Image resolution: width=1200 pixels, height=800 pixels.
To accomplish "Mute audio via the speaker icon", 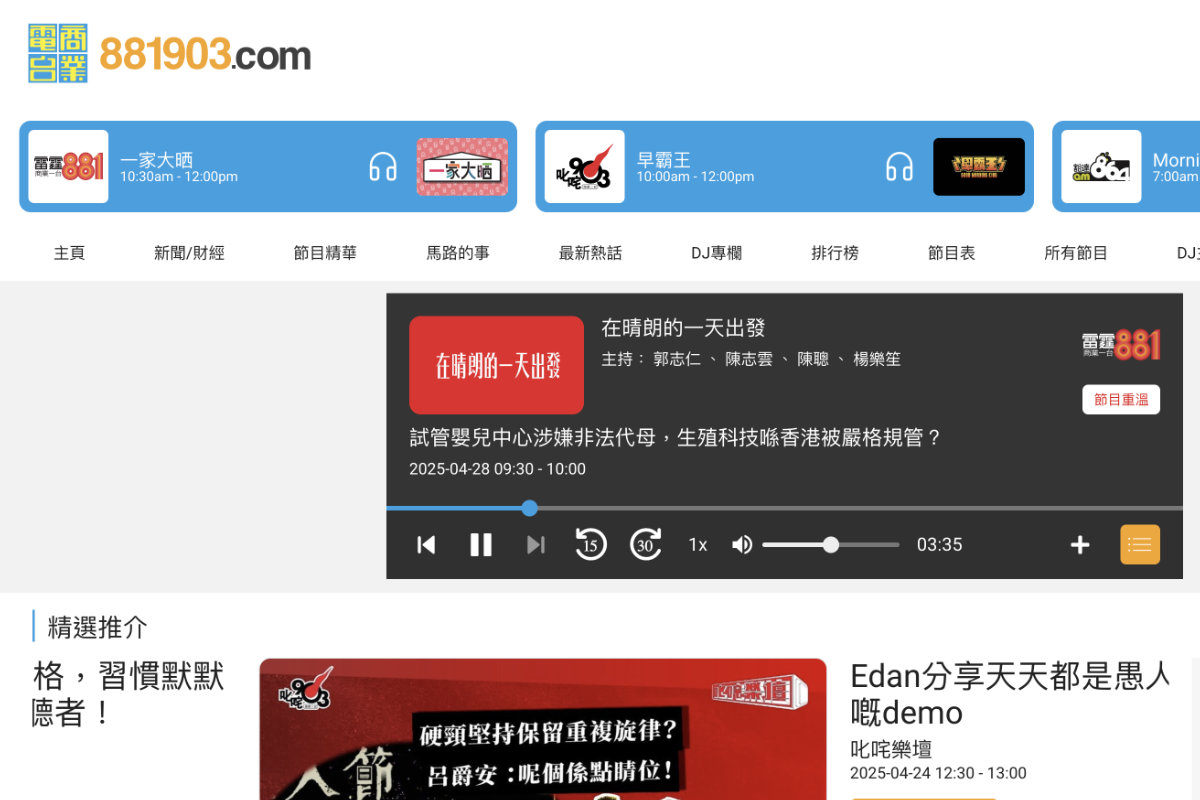I will click(741, 544).
